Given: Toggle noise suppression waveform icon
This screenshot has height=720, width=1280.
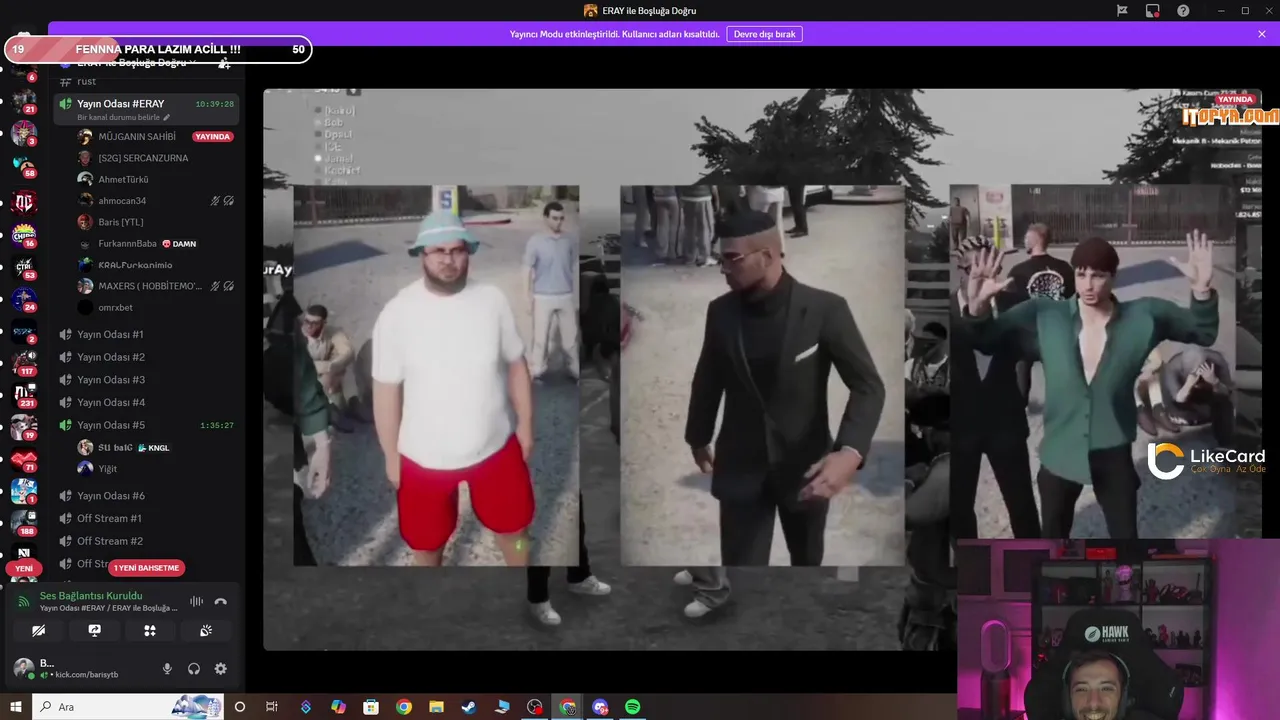Looking at the screenshot, I should [196, 601].
